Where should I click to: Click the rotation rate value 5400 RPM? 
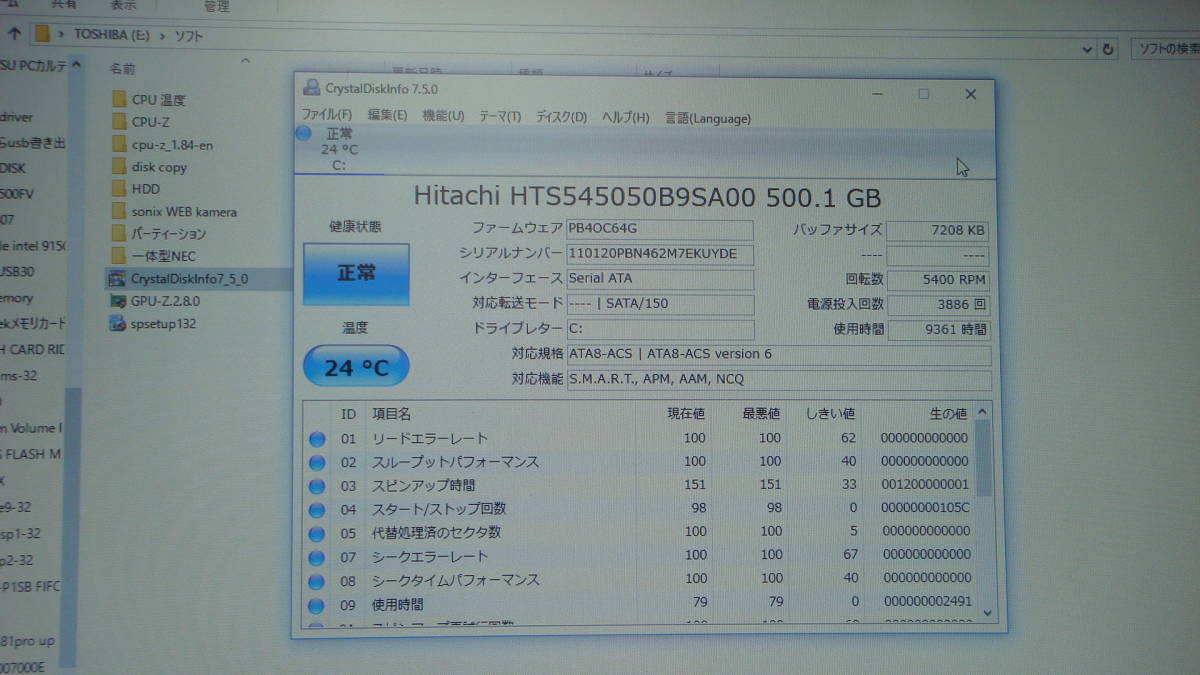pyautogui.click(x=937, y=280)
